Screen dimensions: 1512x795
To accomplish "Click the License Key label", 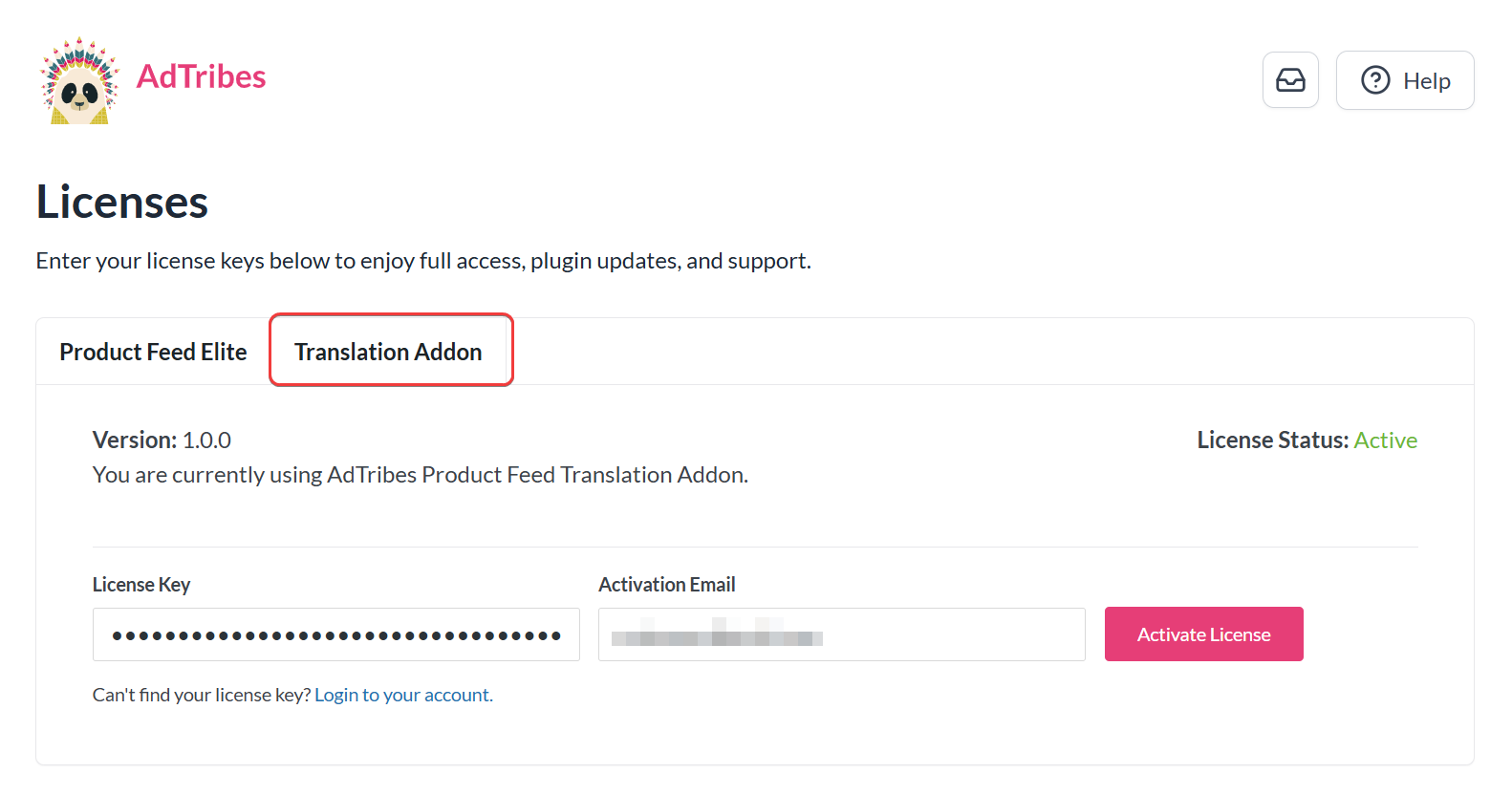I will 141,585.
